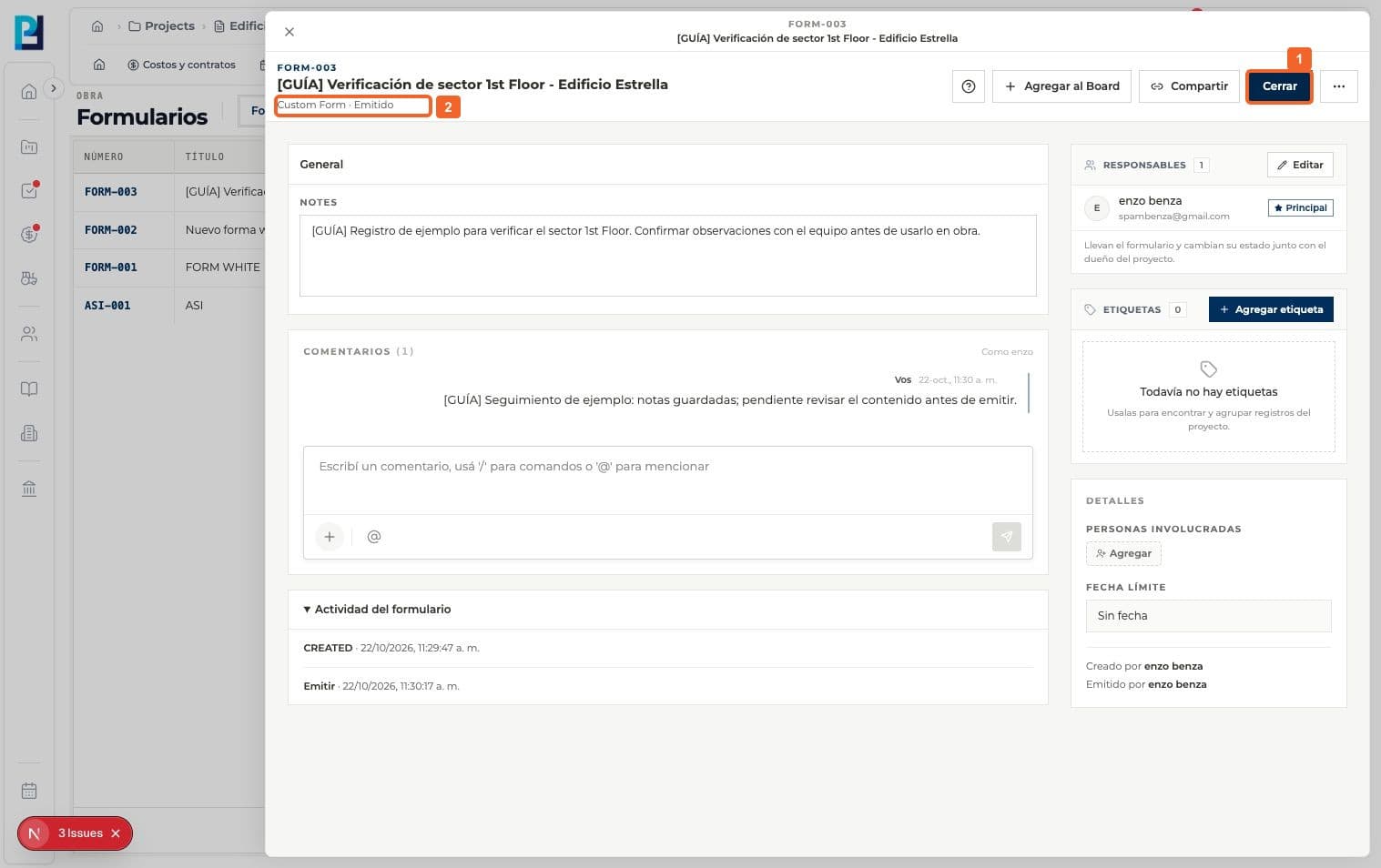Open the chart folder sidebar icon

29,146
